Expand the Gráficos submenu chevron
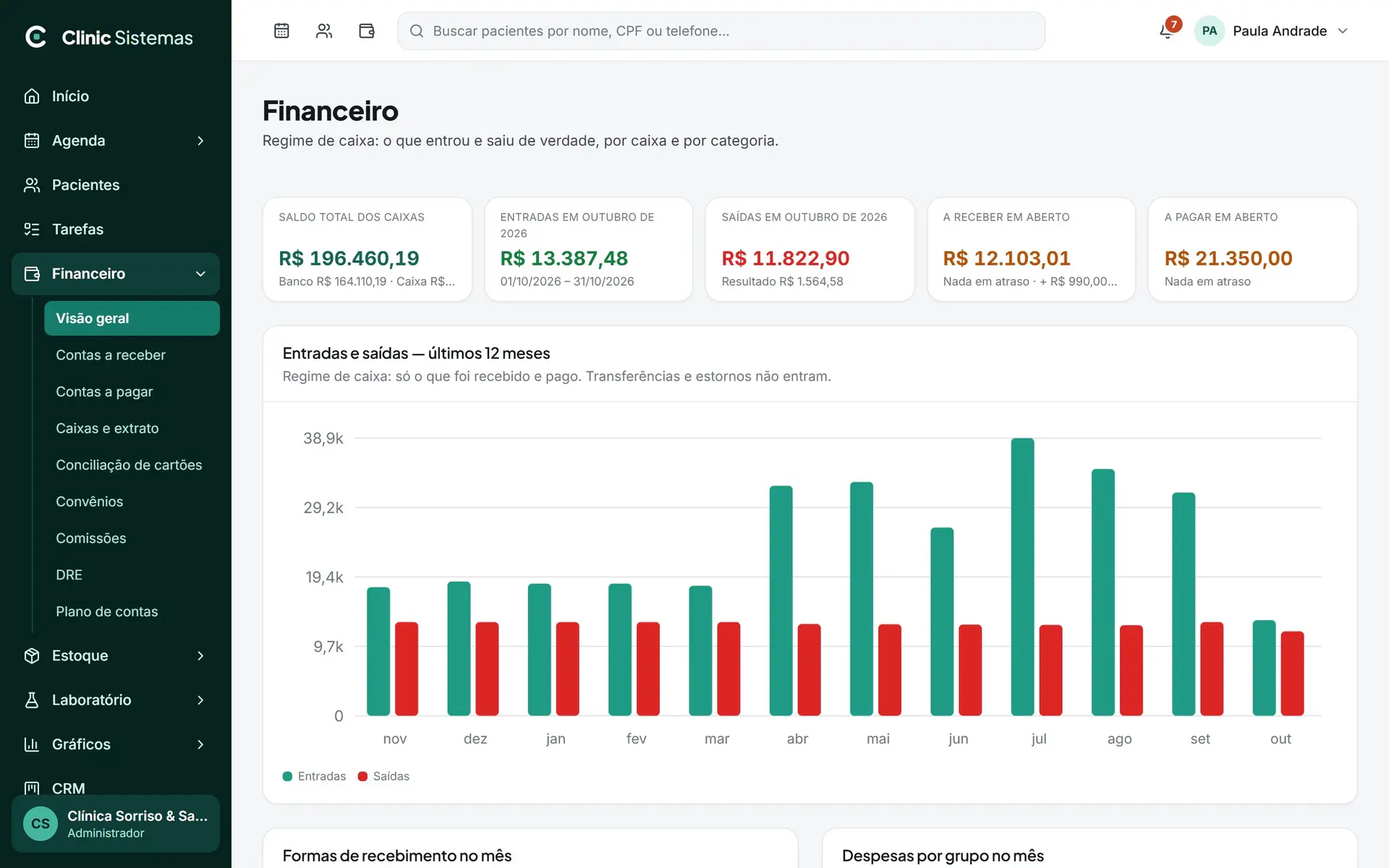Screen dimensions: 1389x868 click(x=200, y=744)
